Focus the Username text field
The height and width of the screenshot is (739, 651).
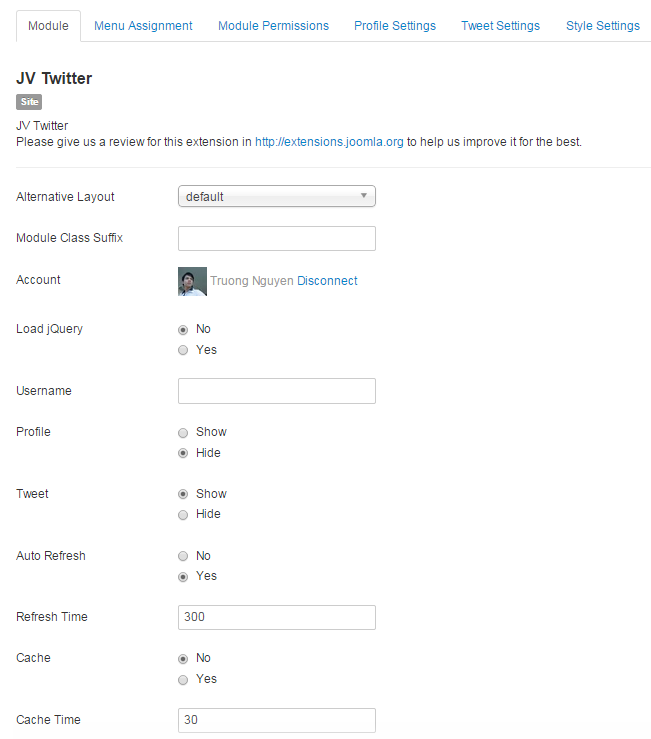pos(276,391)
